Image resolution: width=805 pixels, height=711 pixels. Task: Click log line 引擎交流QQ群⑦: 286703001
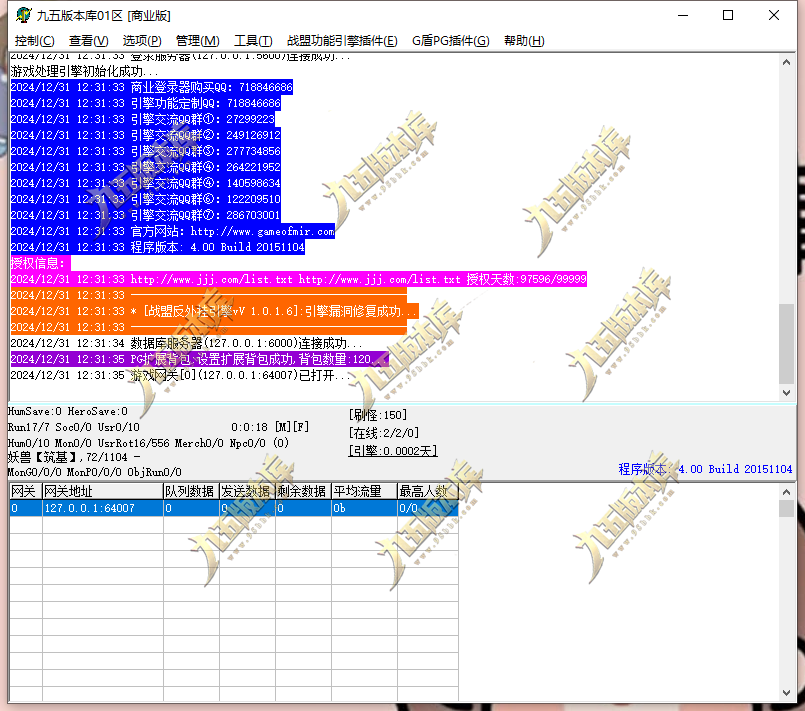pos(146,215)
